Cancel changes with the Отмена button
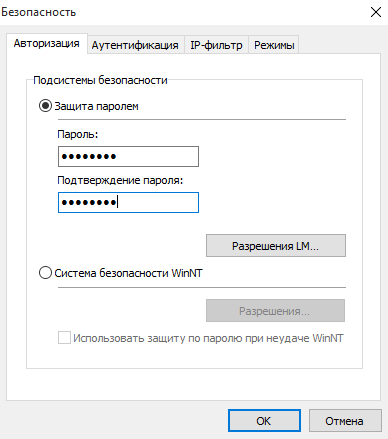The image size is (388, 439). (345, 421)
